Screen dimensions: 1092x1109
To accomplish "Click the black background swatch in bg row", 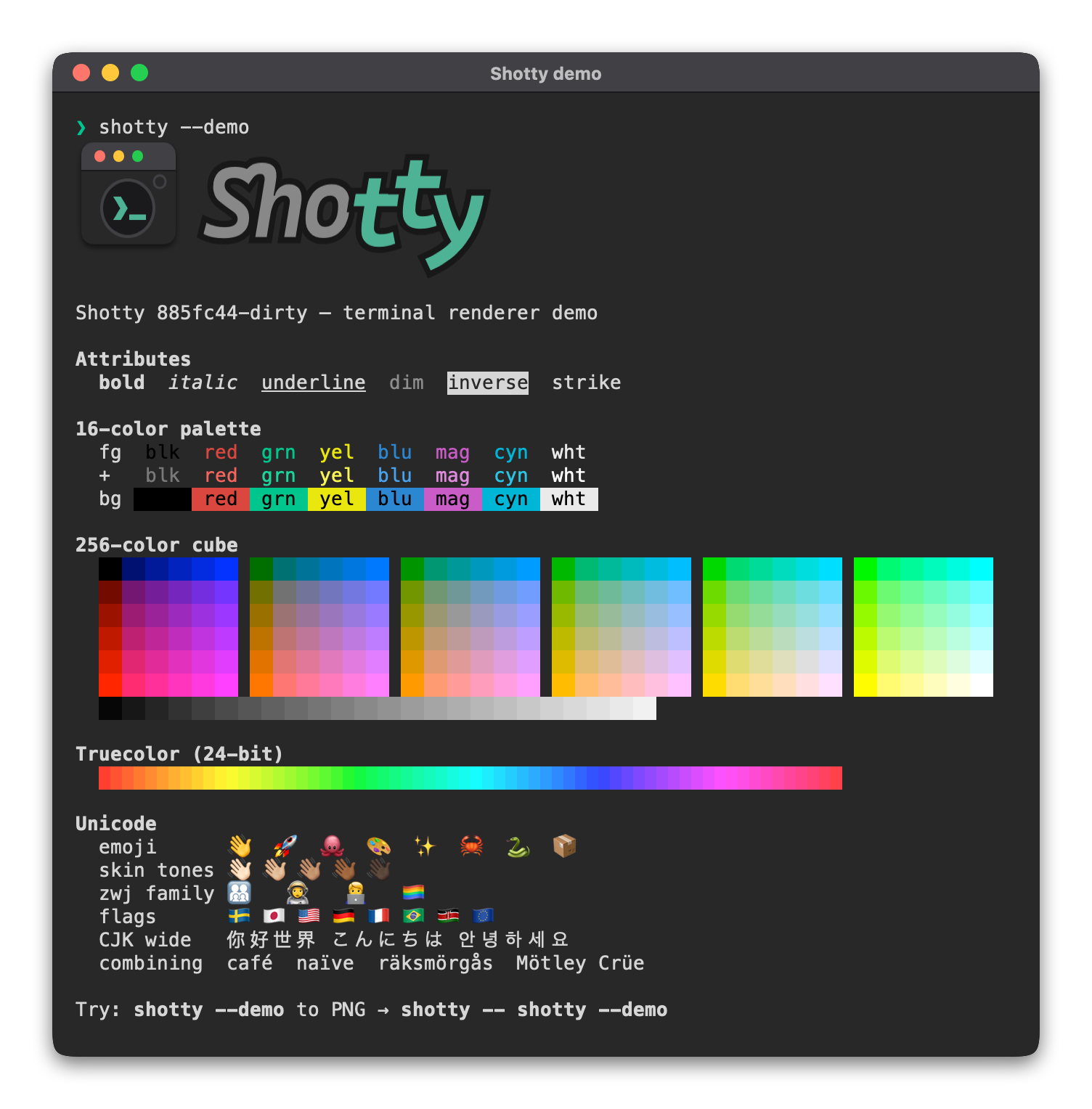I will point(163,499).
